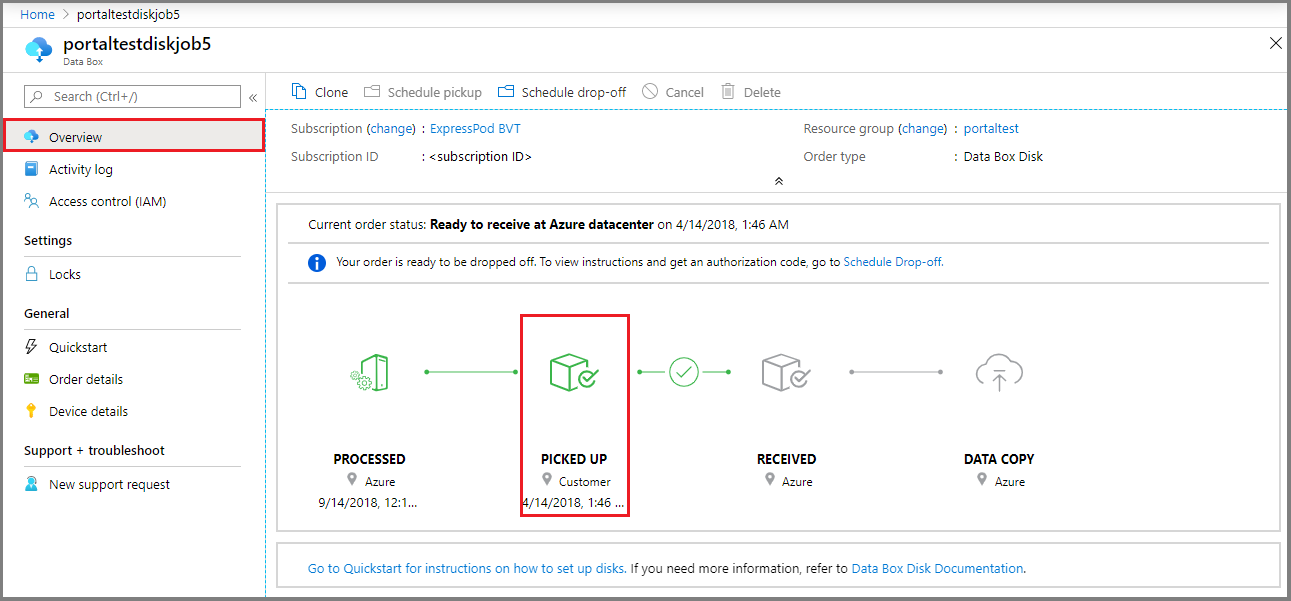Click the Cancel toolbar button
This screenshot has width=1291, height=601.
point(673,92)
